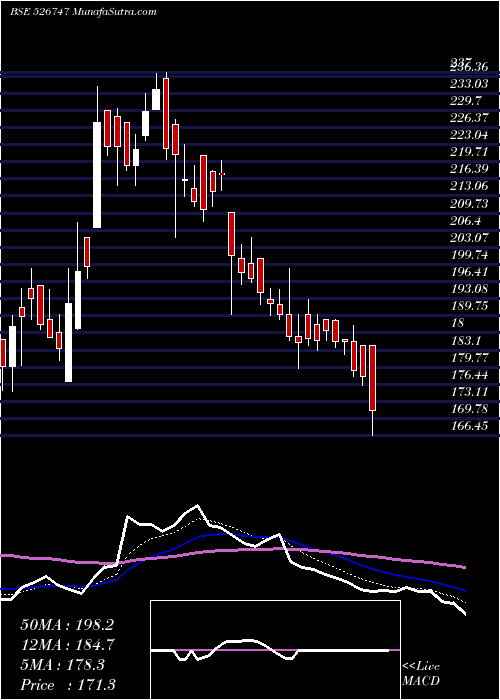Viewport: 500px width, 700px height.
Task: Click the 213.06 price axis label
Action: (x=469, y=186)
